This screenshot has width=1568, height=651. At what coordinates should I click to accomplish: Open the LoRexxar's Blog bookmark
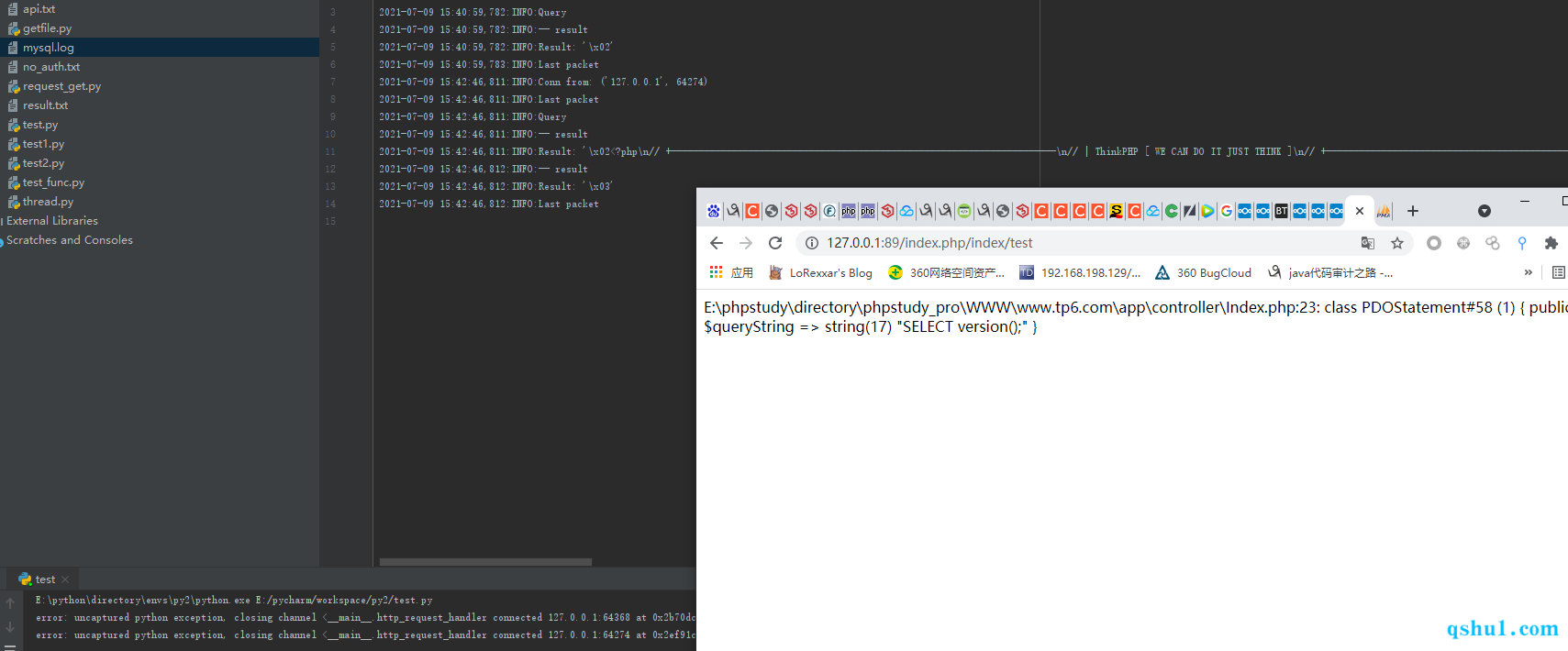point(821,272)
